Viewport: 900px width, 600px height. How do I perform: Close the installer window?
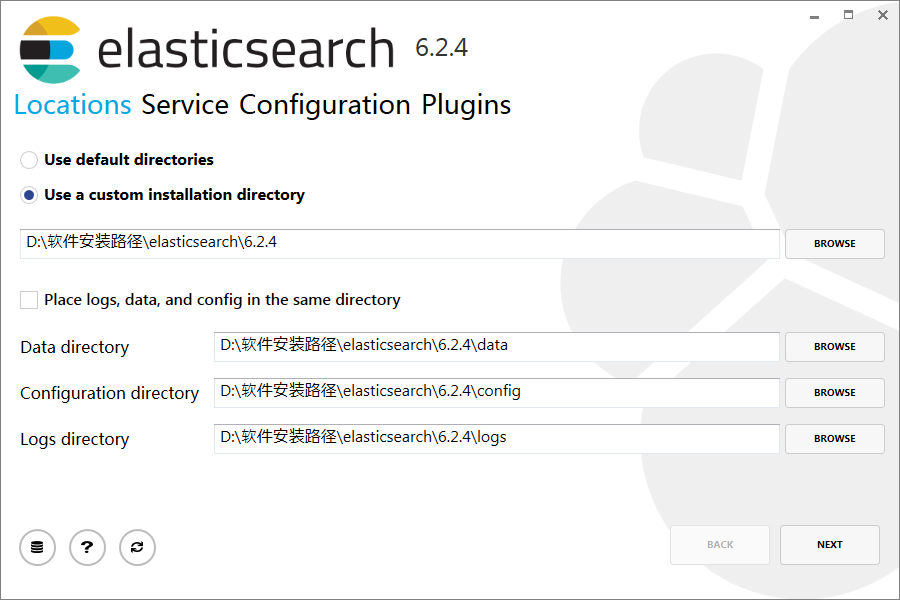[x=883, y=16]
